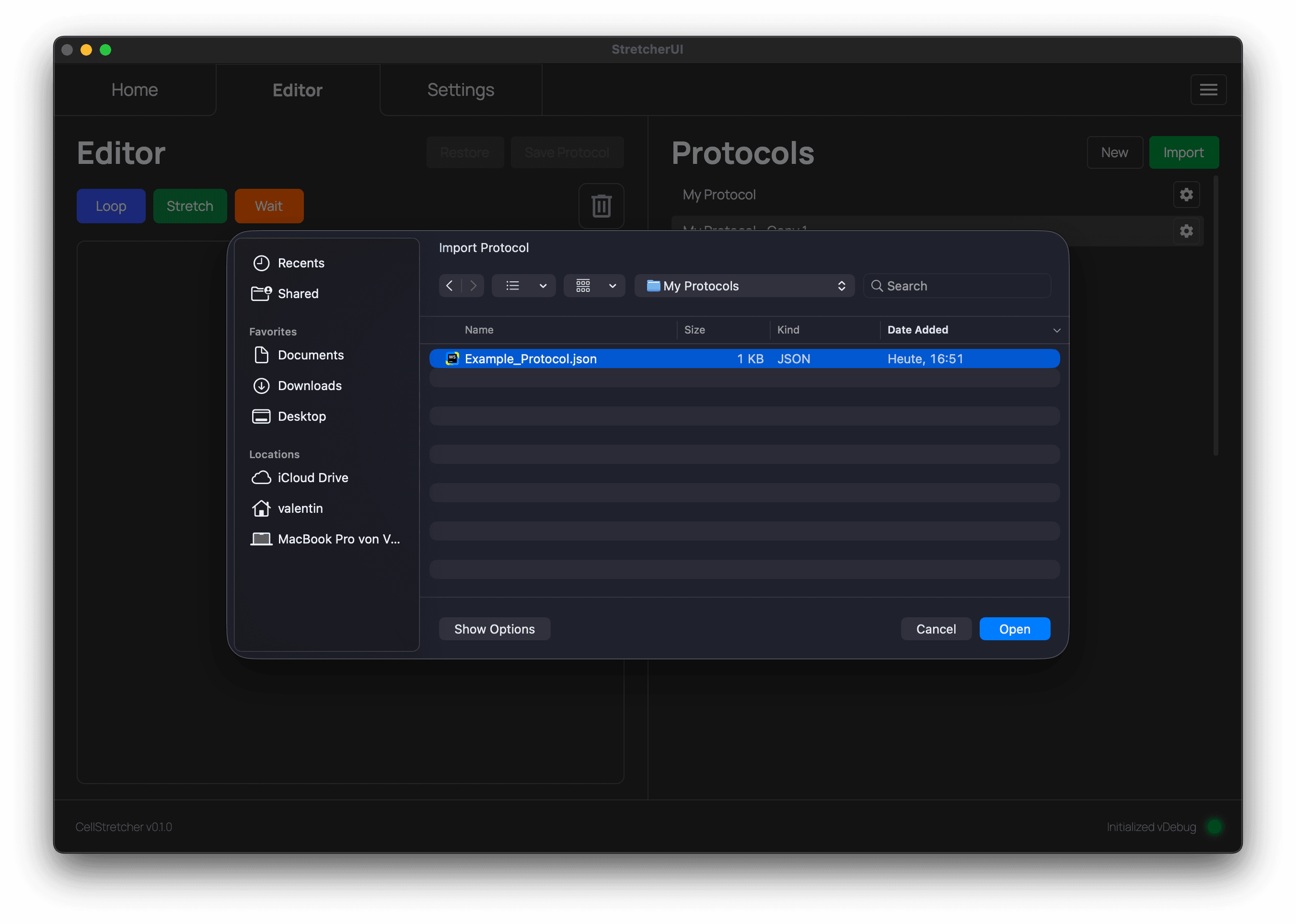This screenshot has height=924, width=1296.
Task: Click the Open button
Action: [x=1014, y=629]
